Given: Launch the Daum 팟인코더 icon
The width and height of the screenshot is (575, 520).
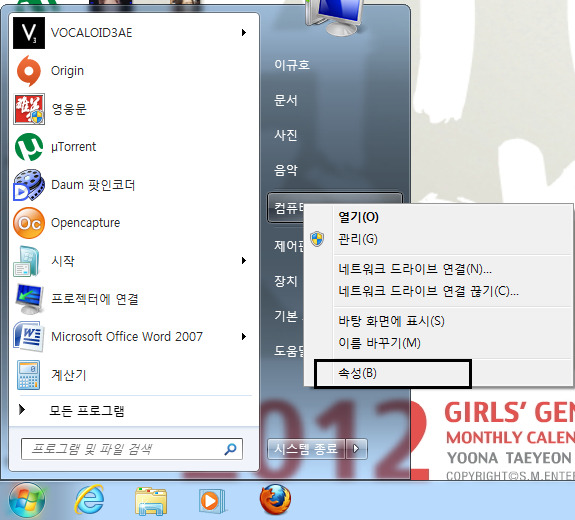Looking at the screenshot, I should (29, 185).
